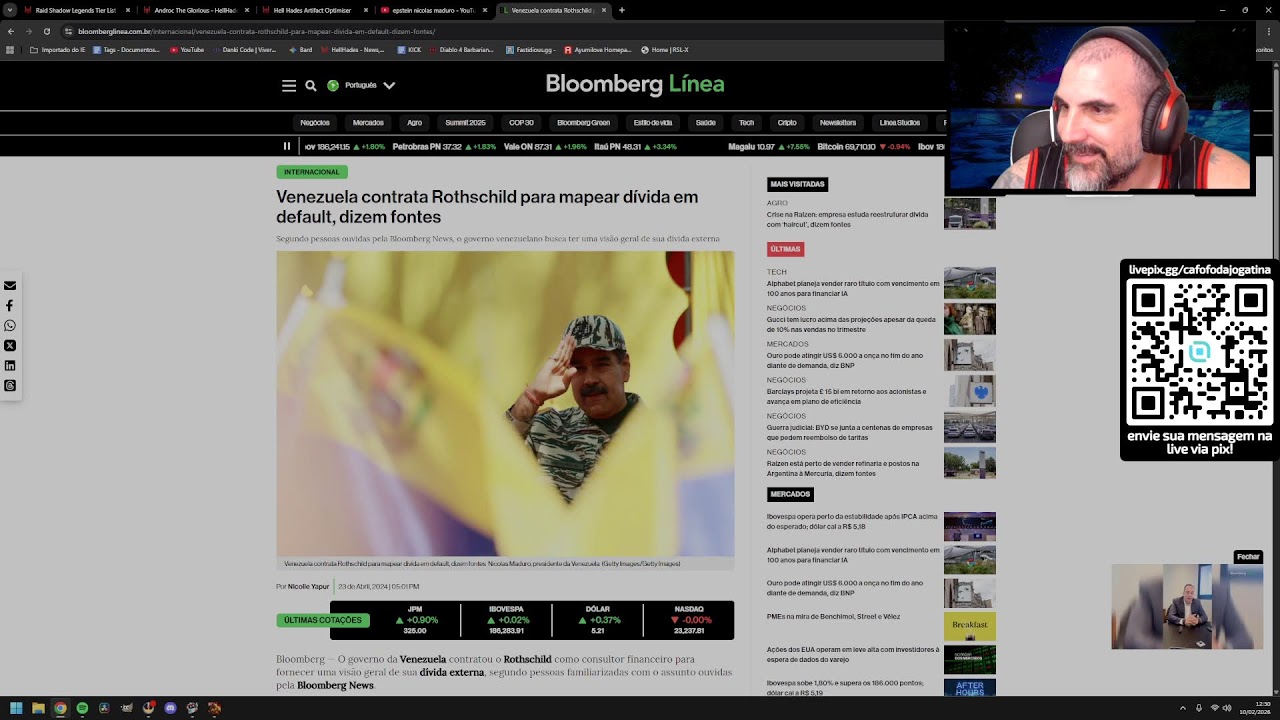Share article on LinkedIn

[10, 366]
